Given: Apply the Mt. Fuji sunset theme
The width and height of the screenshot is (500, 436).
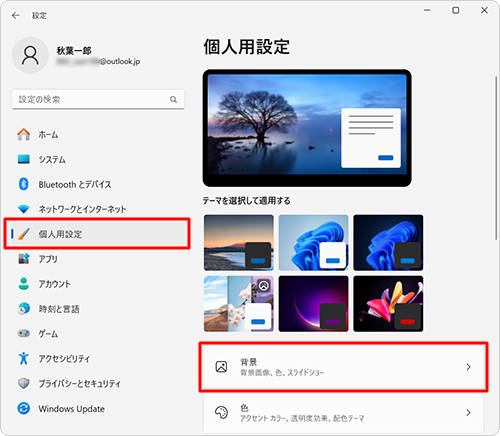Looking at the screenshot, I should click(239, 243).
